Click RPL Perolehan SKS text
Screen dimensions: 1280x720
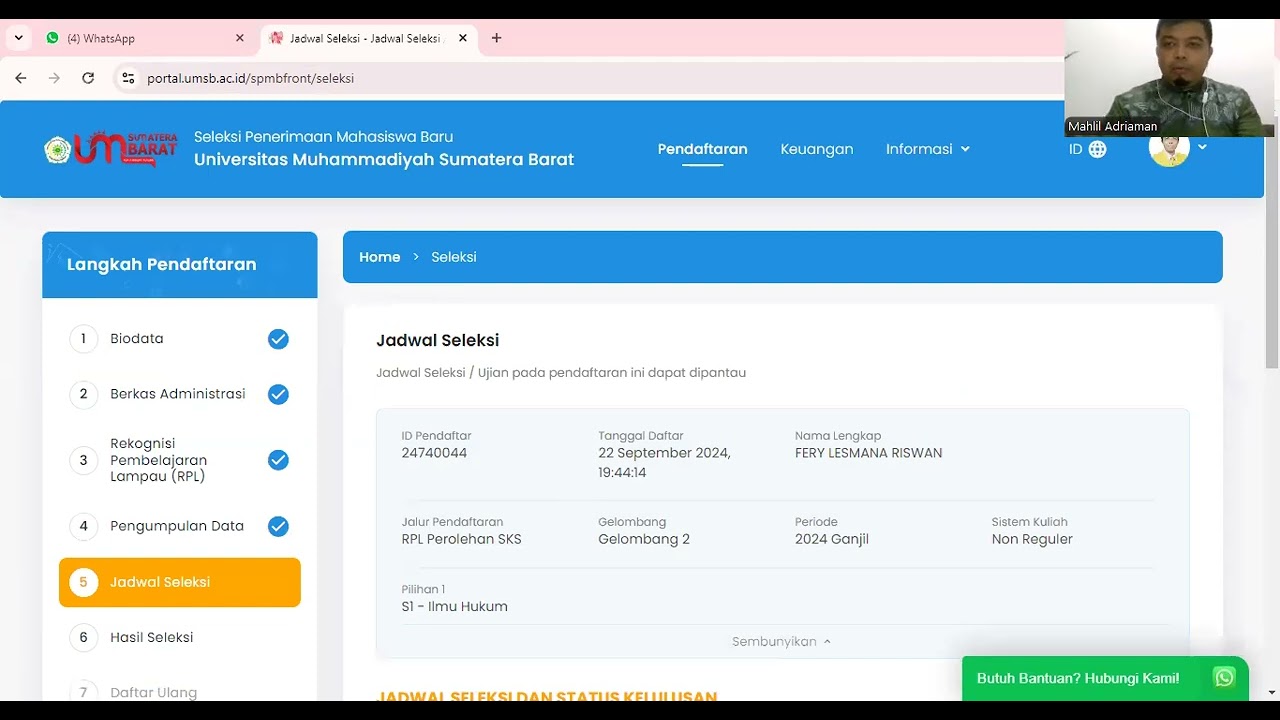[461, 539]
